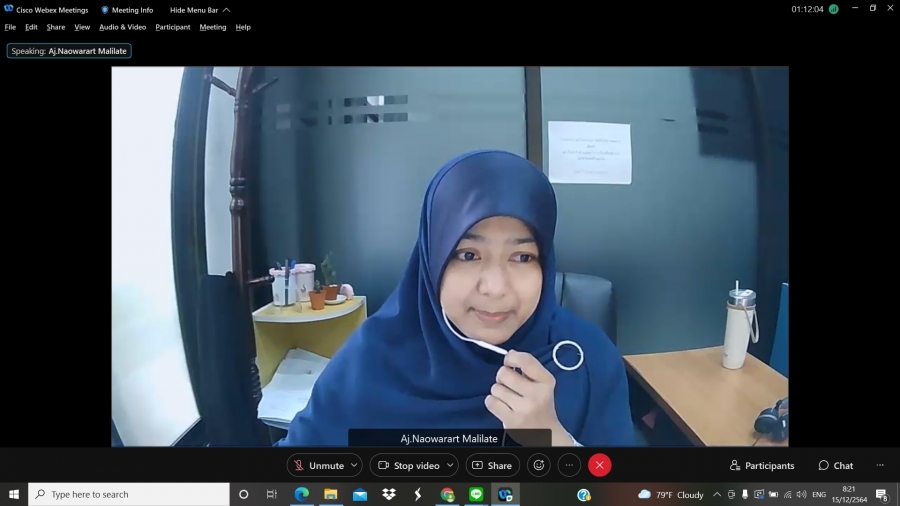Click the Windows taskbar search box

pyautogui.click(x=130, y=494)
